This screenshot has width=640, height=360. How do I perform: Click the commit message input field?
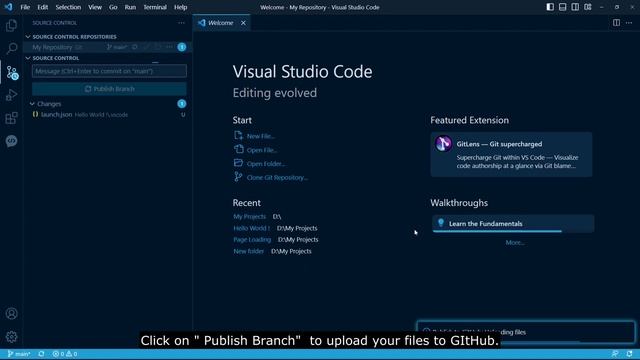click(x=109, y=71)
